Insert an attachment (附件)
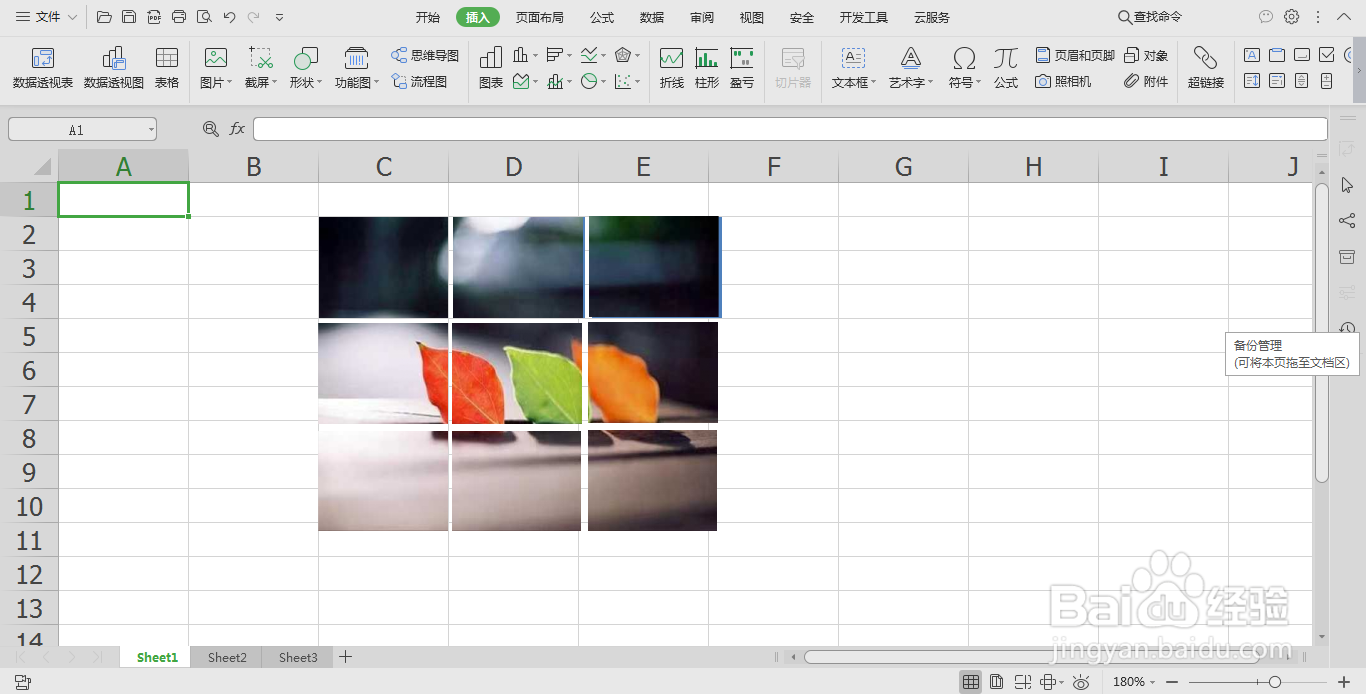1367x696 pixels. pos(1146,81)
